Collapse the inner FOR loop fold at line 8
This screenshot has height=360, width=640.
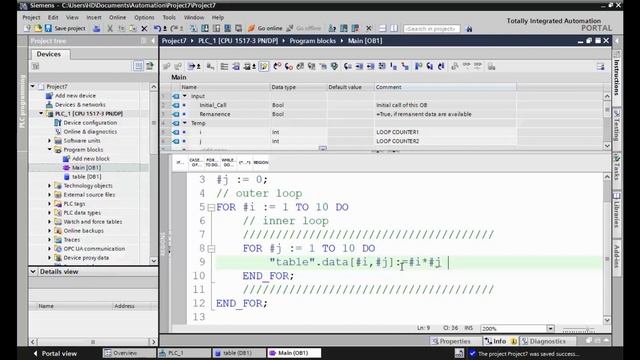(x=211, y=249)
